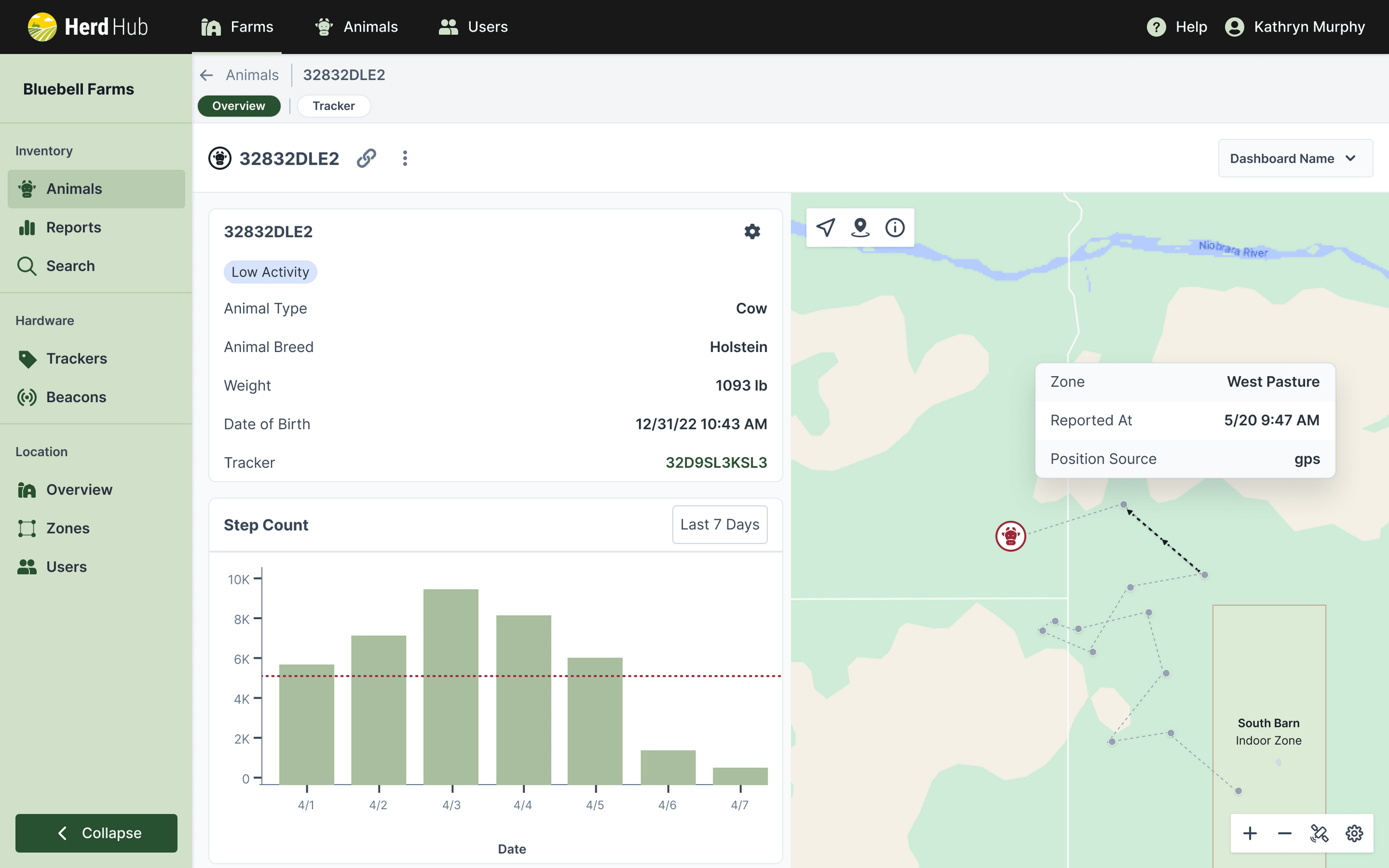Click the location pin map control

pos(860,228)
